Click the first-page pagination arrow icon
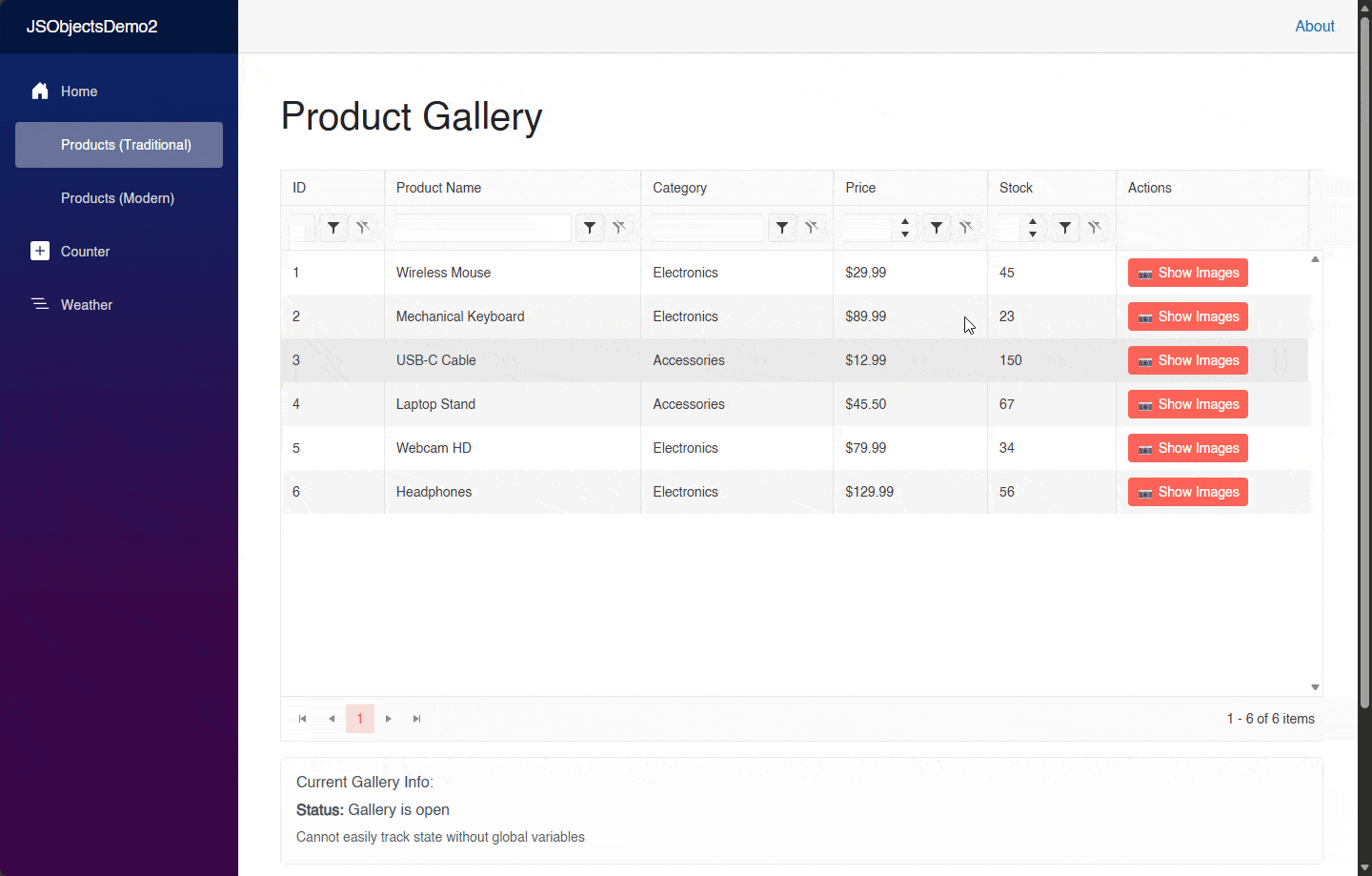The width and height of the screenshot is (1372, 876). 303,719
